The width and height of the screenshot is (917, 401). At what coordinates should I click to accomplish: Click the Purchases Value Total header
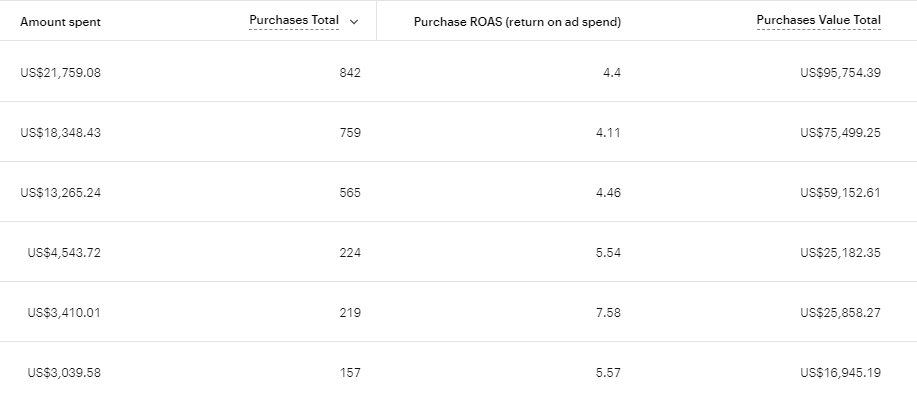[x=818, y=21]
